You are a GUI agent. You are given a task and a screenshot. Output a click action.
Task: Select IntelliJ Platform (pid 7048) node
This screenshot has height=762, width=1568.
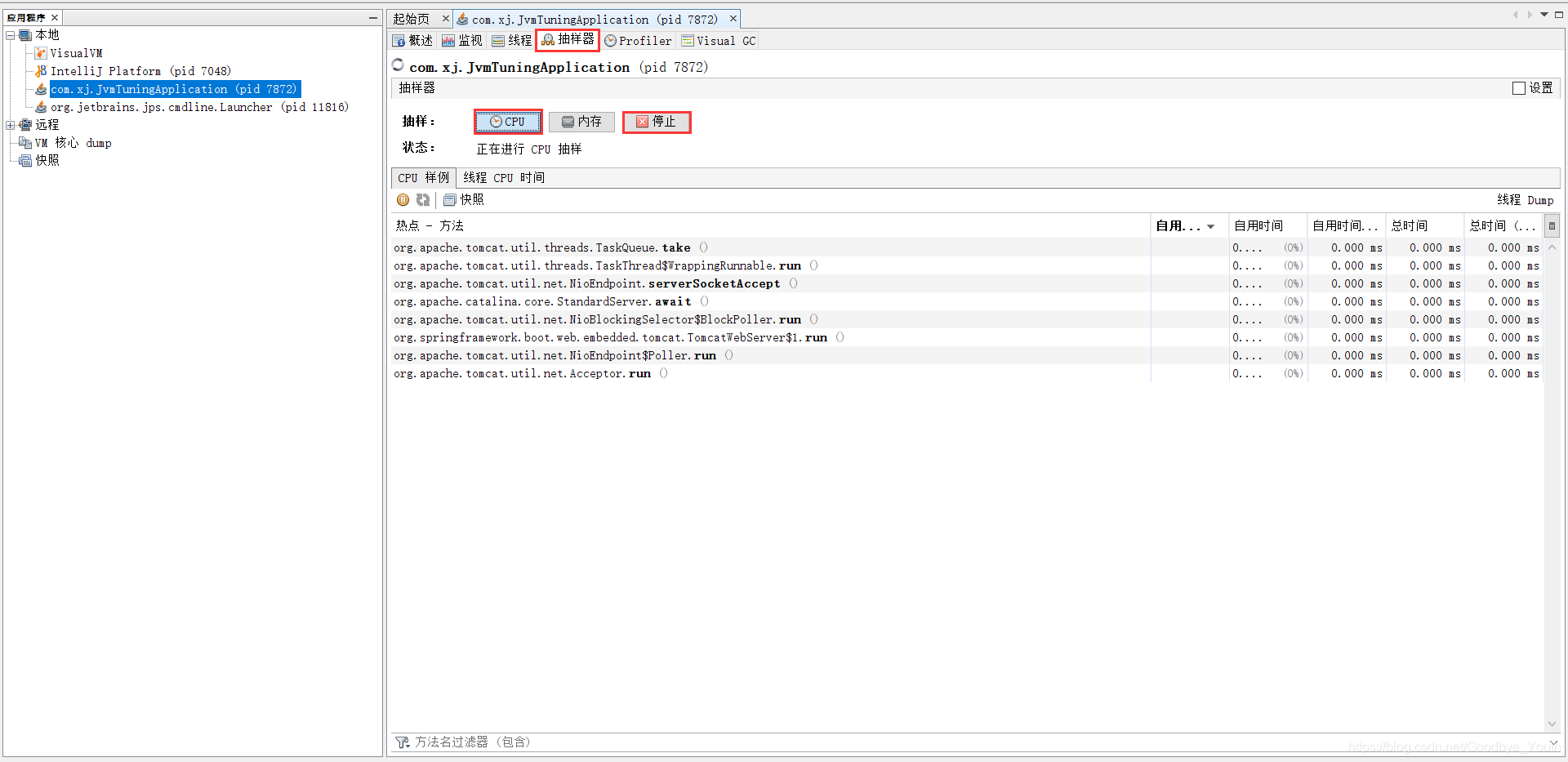click(140, 71)
